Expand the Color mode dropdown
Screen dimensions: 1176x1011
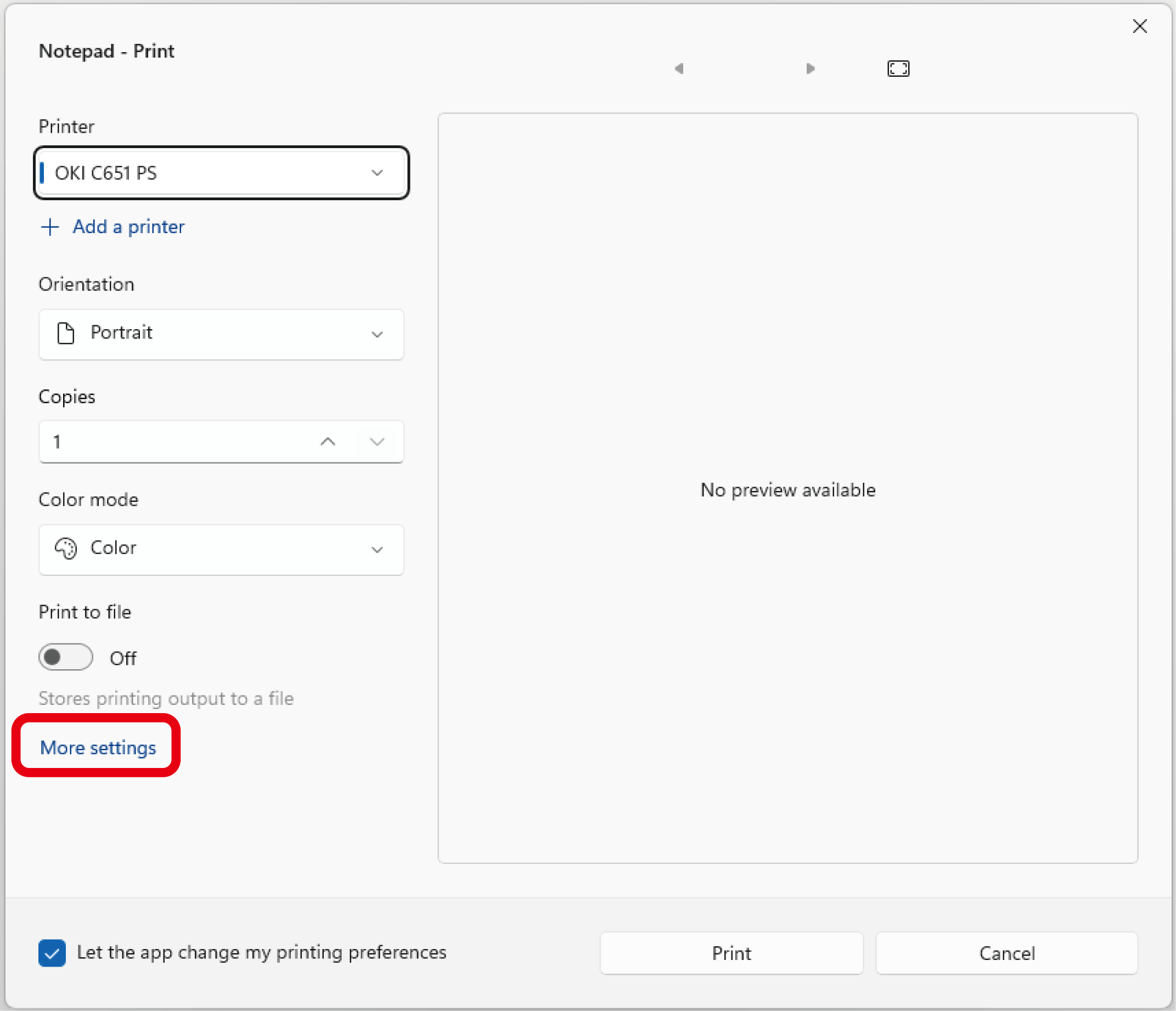click(x=221, y=549)
